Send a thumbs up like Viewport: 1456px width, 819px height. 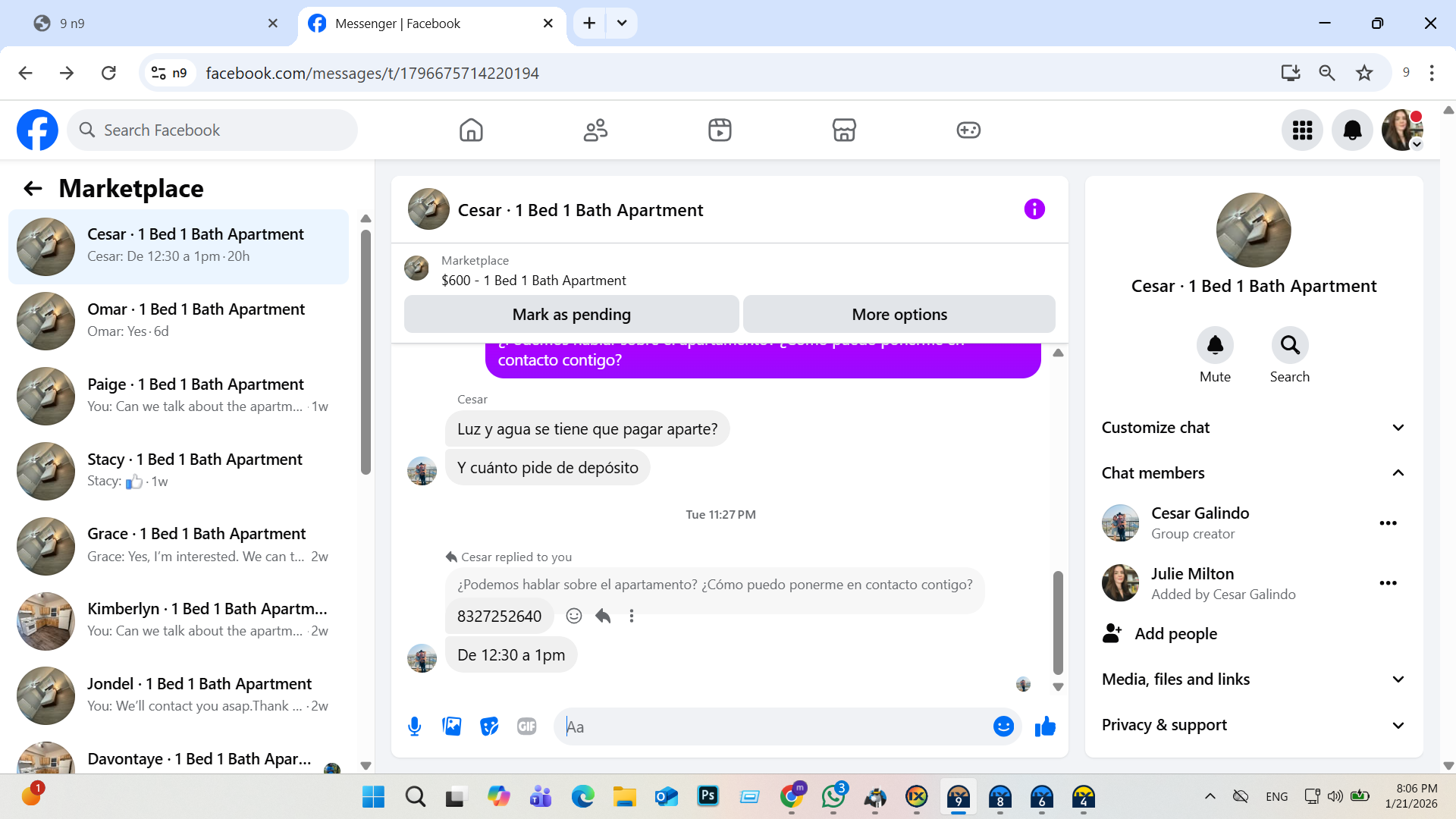pos(1045,726)
